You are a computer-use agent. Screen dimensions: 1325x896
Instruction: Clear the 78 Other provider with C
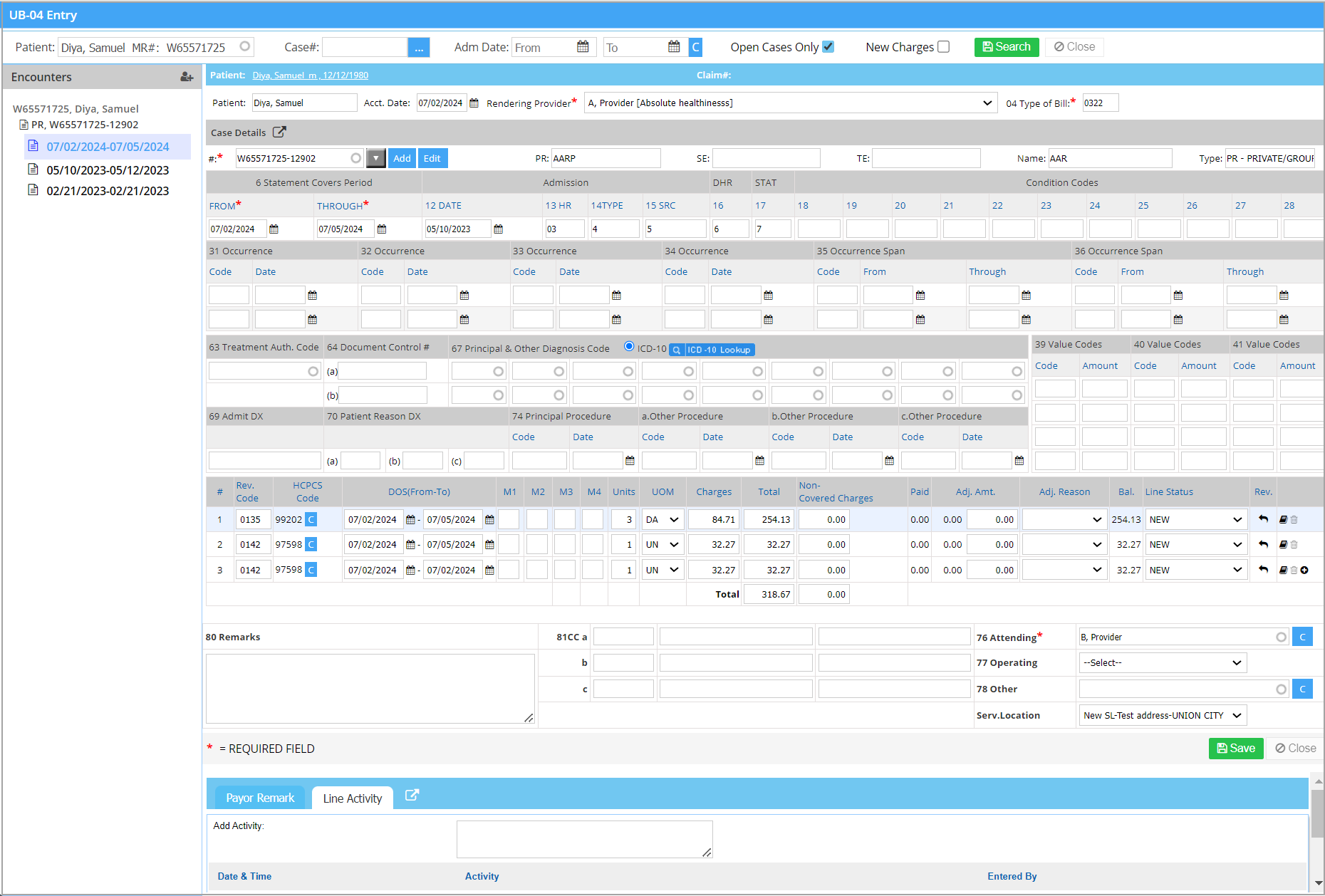[1302, 689]
